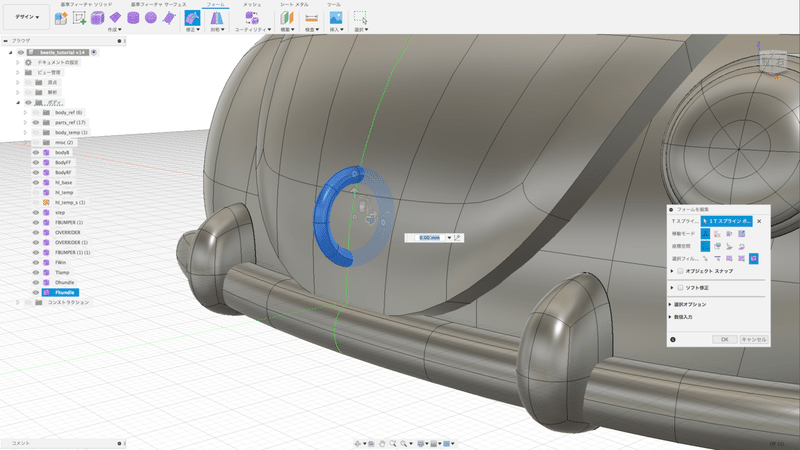
Task: Choose translation transform mode icon
Action: pyautogui.click(x=717, y=234)
